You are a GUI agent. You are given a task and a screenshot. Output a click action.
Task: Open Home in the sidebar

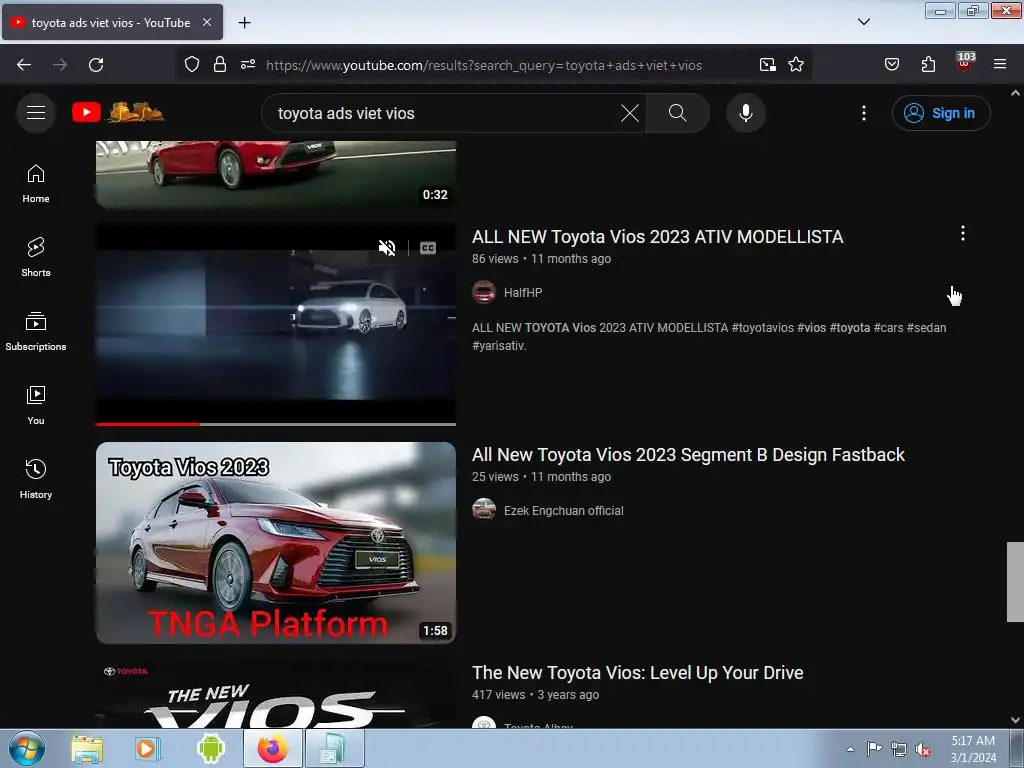pos(36,184)
